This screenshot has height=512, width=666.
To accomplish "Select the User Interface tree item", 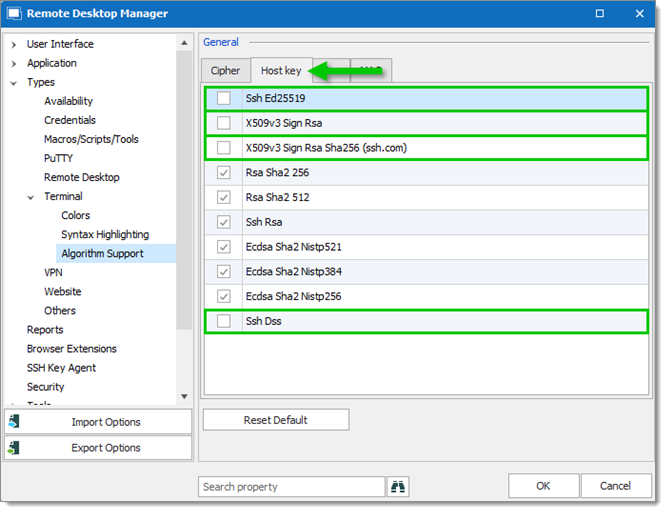I will [60, 44].
